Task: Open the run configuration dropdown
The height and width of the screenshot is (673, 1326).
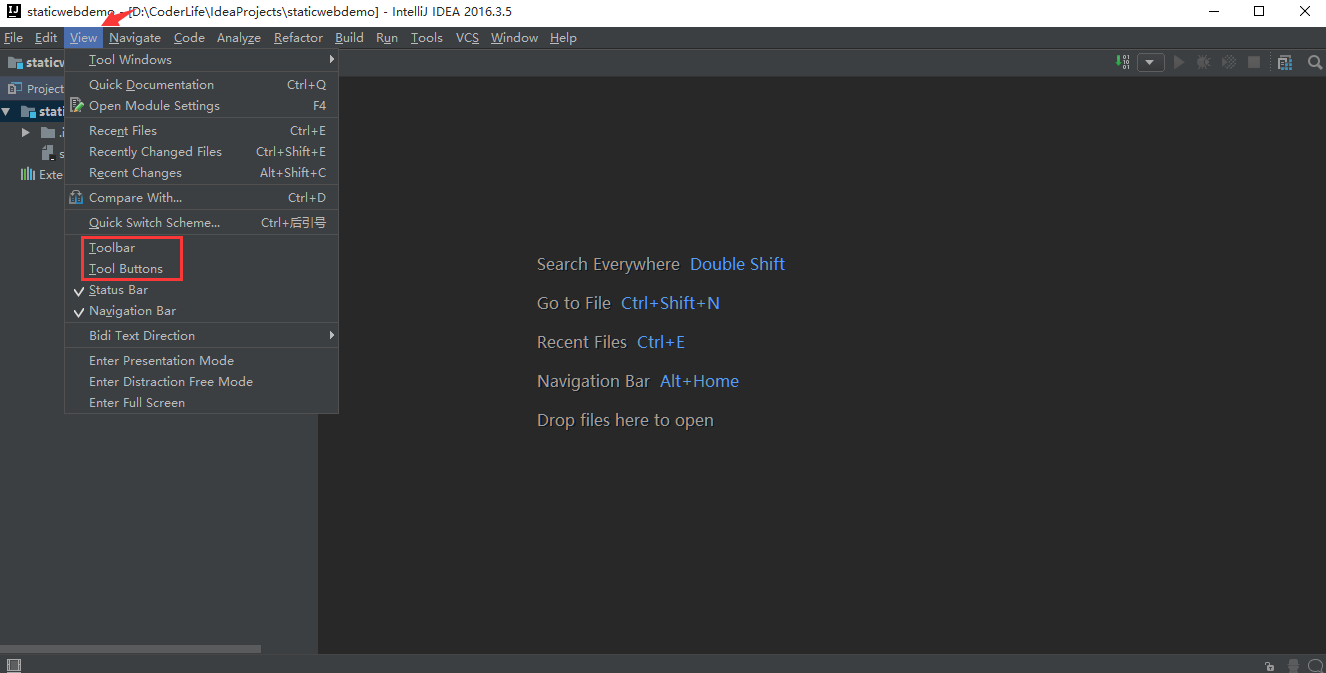Action: coord(1150,62)
